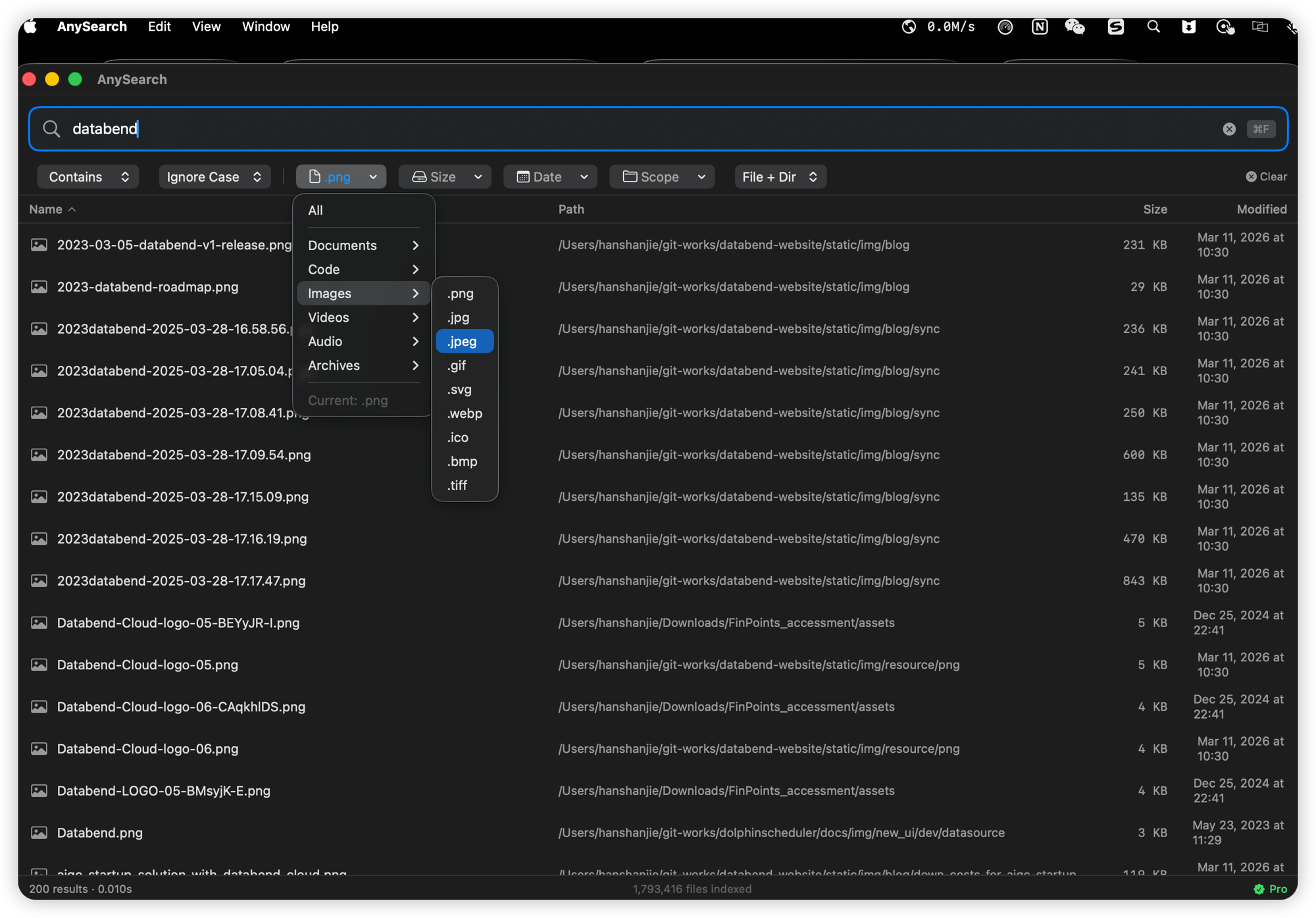
Task: Sort results by the Name column header
Action: click(46, 209)
